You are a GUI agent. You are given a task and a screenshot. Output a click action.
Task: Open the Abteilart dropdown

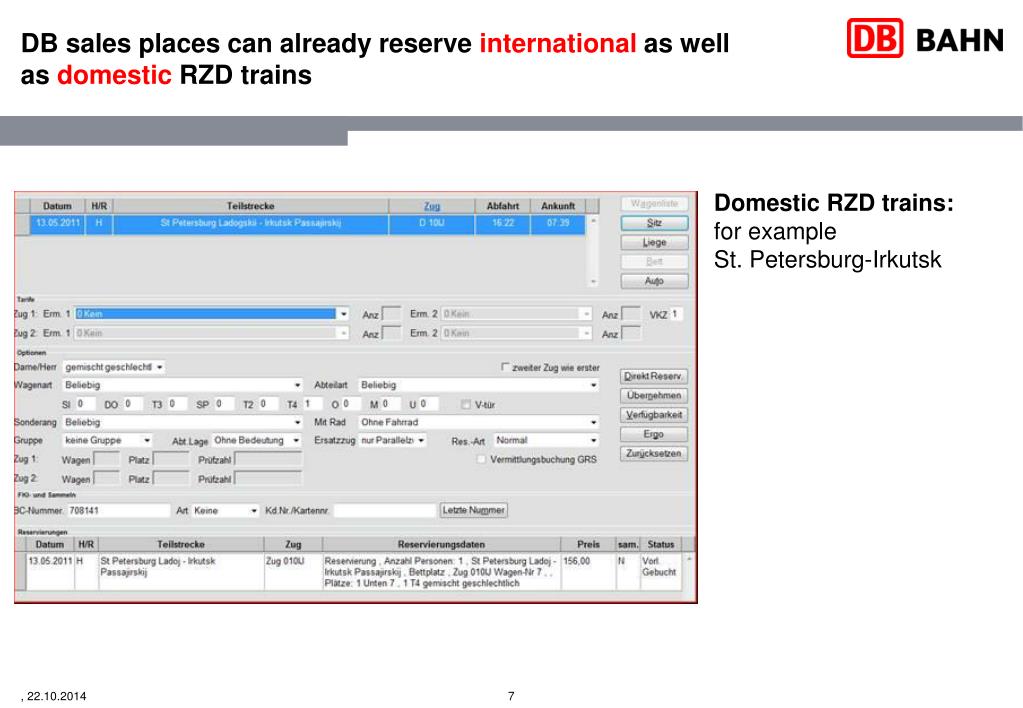point(593,386)
